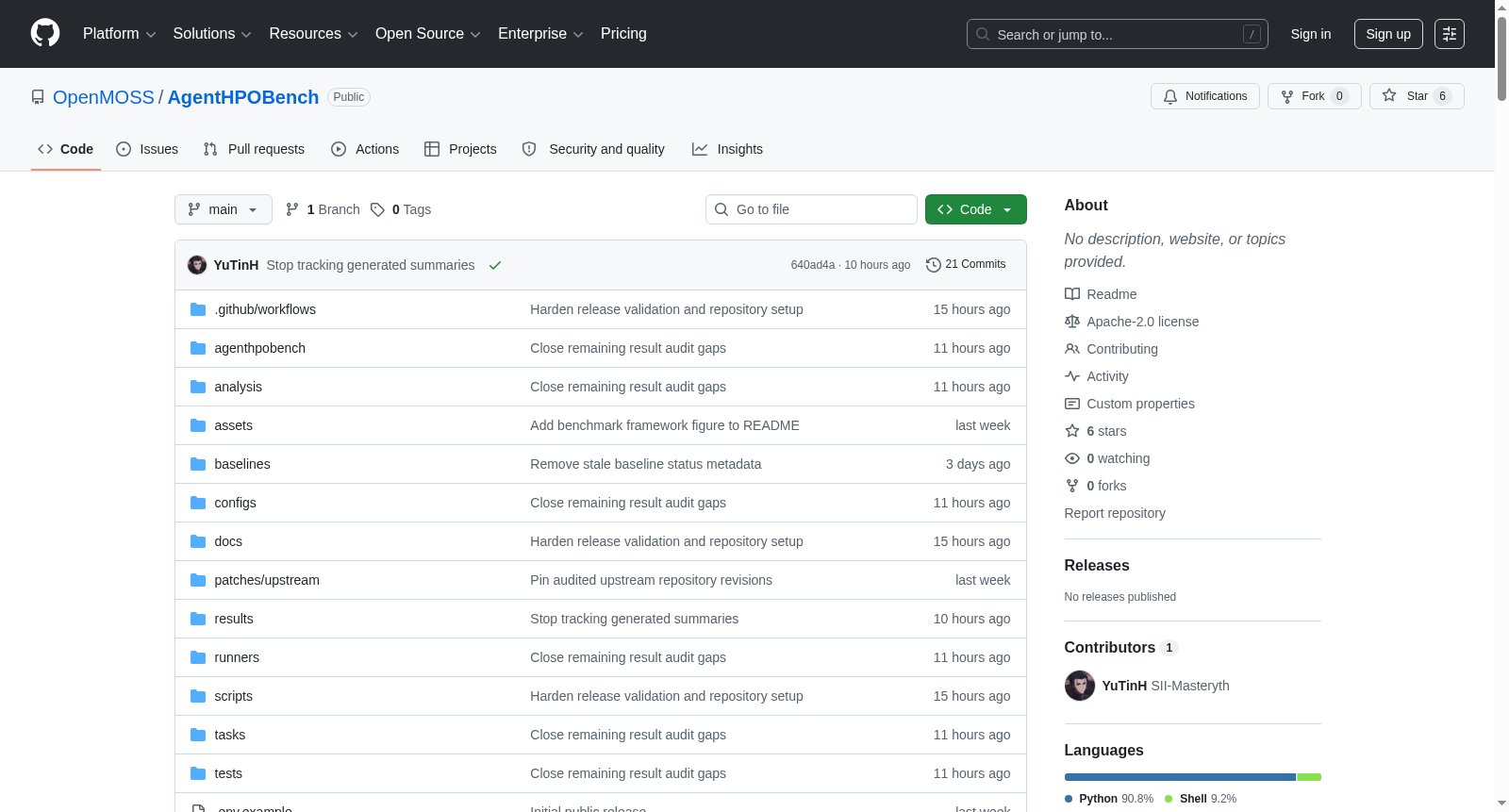Open the global navigation menu icon
1509x812 pixels.
[x=1450, y=34]
